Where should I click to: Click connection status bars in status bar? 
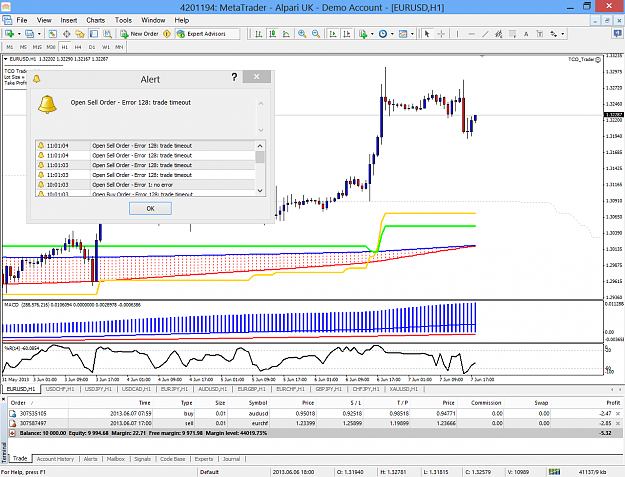pyautogui.click(x=554, y=472)
